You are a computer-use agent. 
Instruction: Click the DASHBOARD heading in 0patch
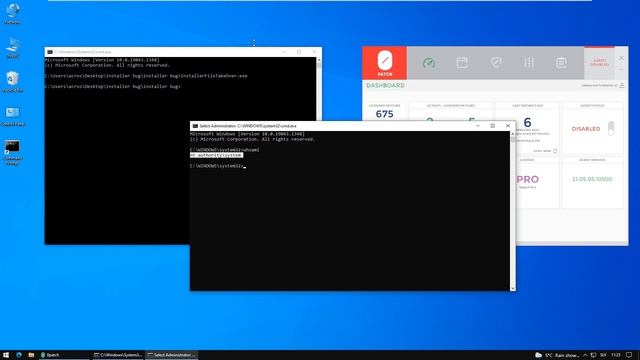click(385, 85)
